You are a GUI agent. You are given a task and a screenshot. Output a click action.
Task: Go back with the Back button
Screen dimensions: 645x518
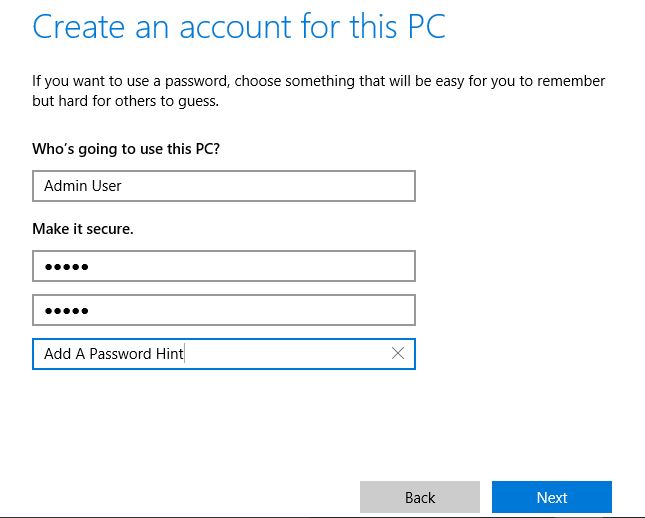pos(420,497)
